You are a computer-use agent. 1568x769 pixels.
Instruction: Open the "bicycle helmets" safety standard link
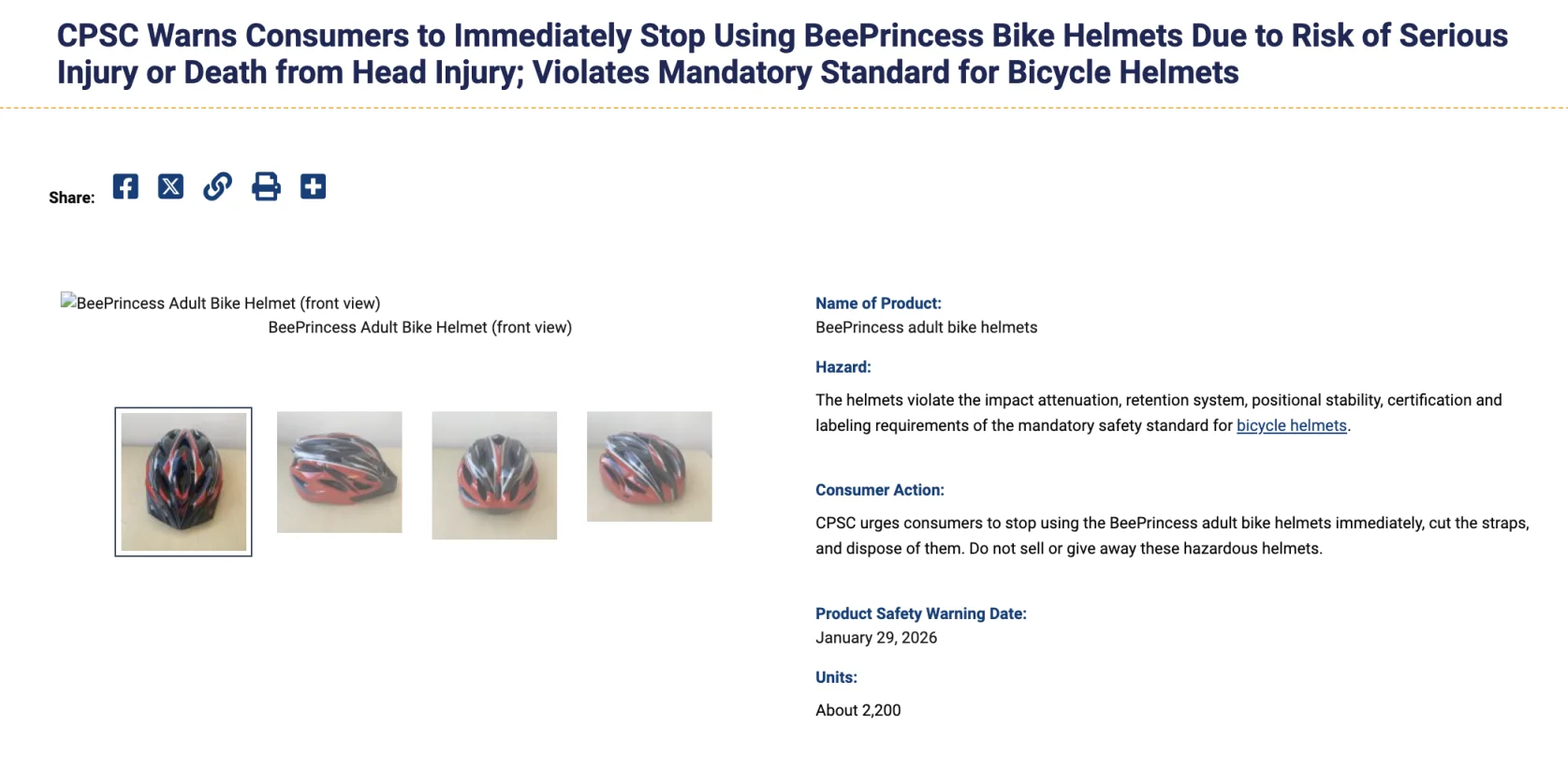[1291, 425]
